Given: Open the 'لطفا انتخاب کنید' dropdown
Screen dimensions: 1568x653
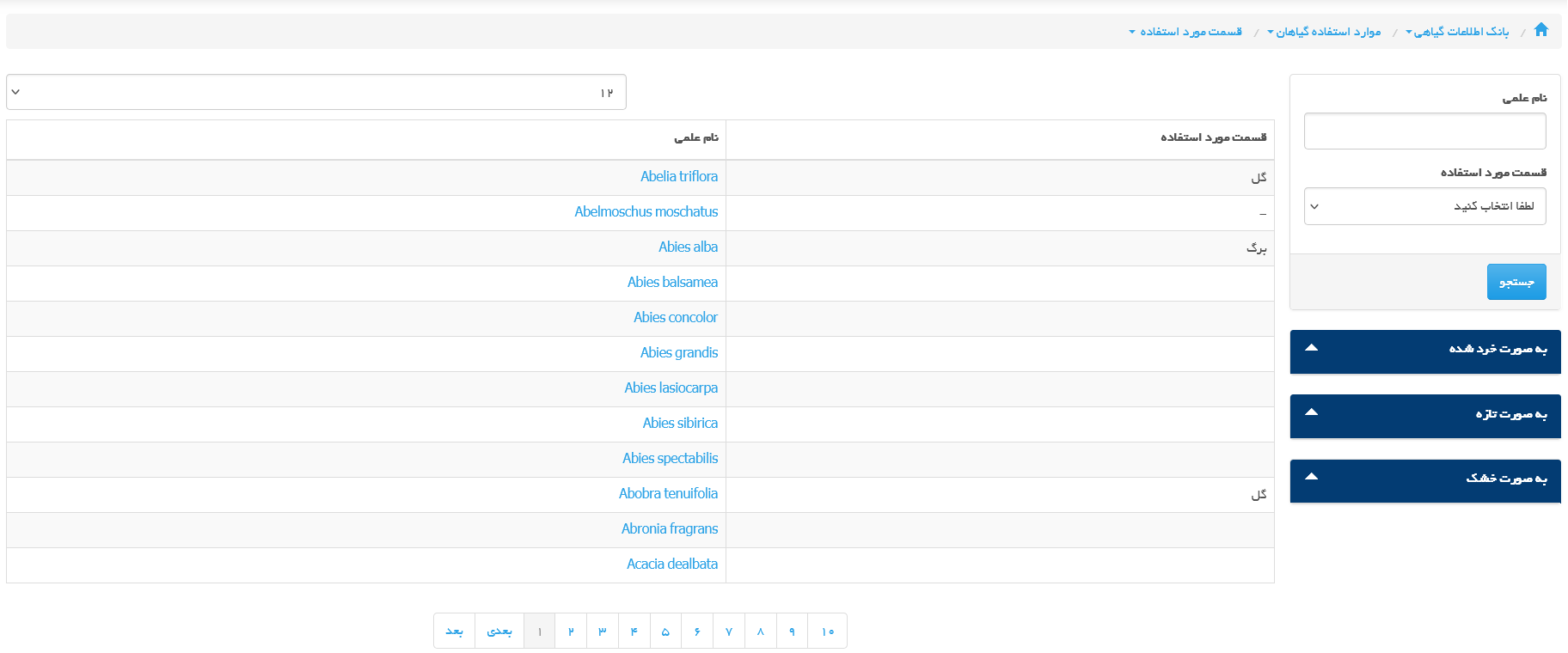Looking at the screenshot, I should click(x=1424, y=206).
